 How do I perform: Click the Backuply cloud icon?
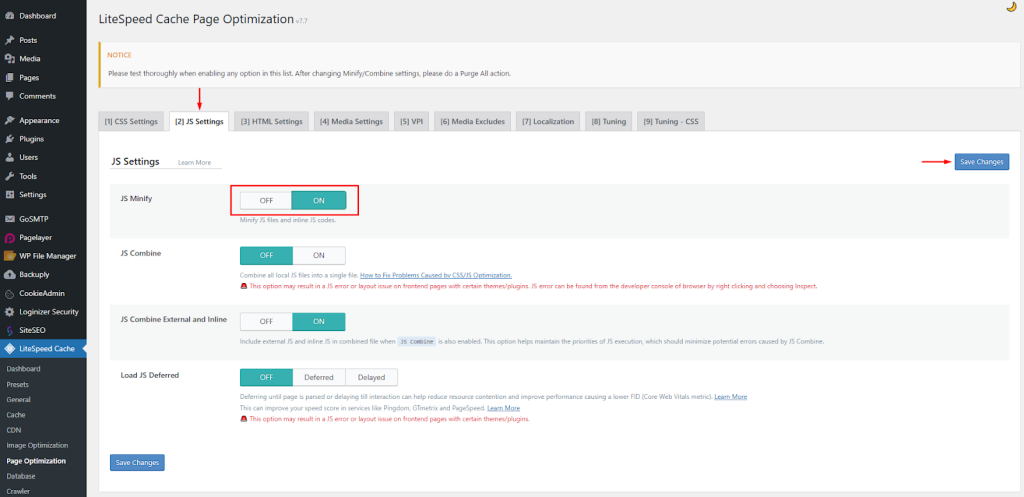click(x=9, y=275)
